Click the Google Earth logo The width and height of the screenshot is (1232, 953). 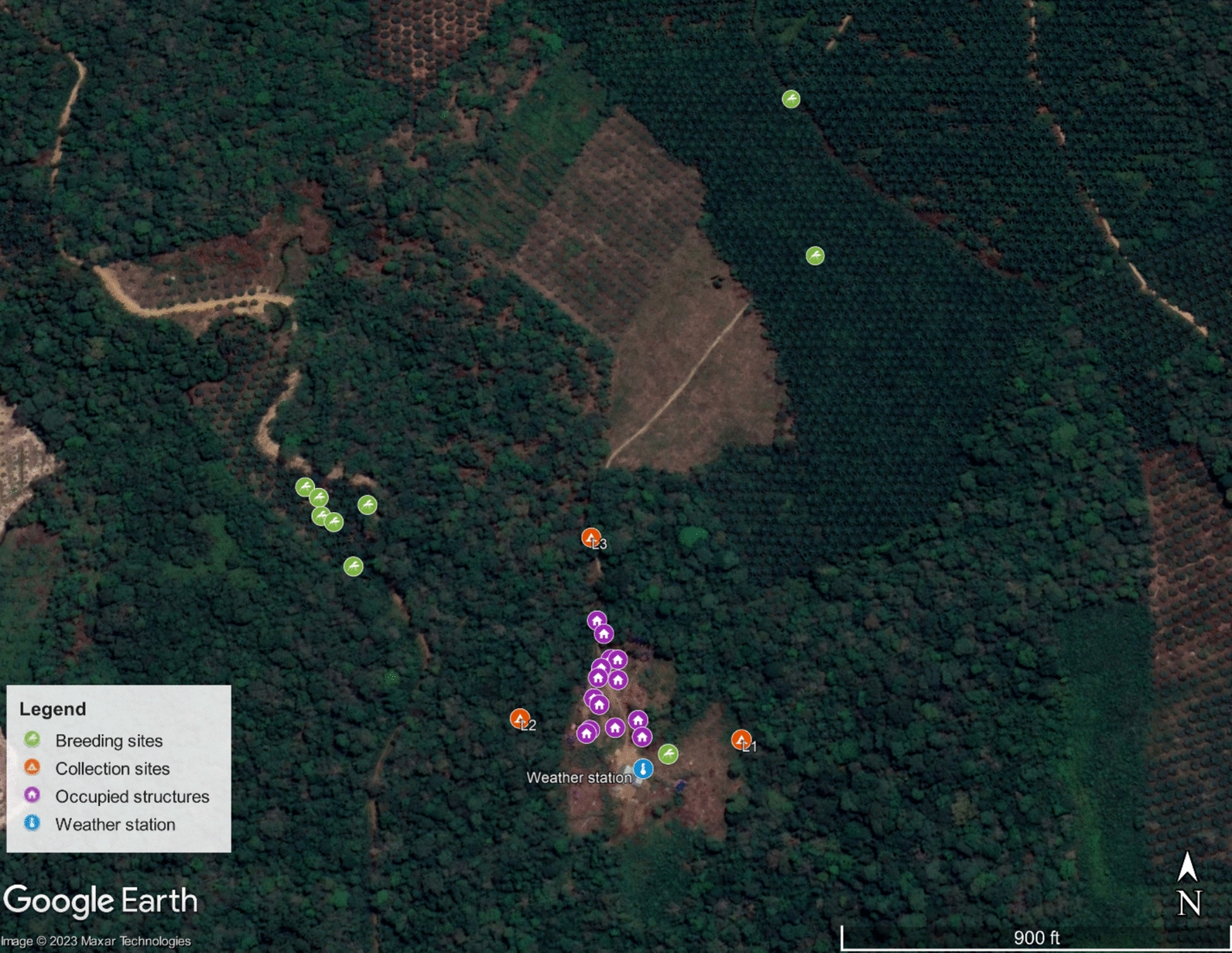[101, 901]
